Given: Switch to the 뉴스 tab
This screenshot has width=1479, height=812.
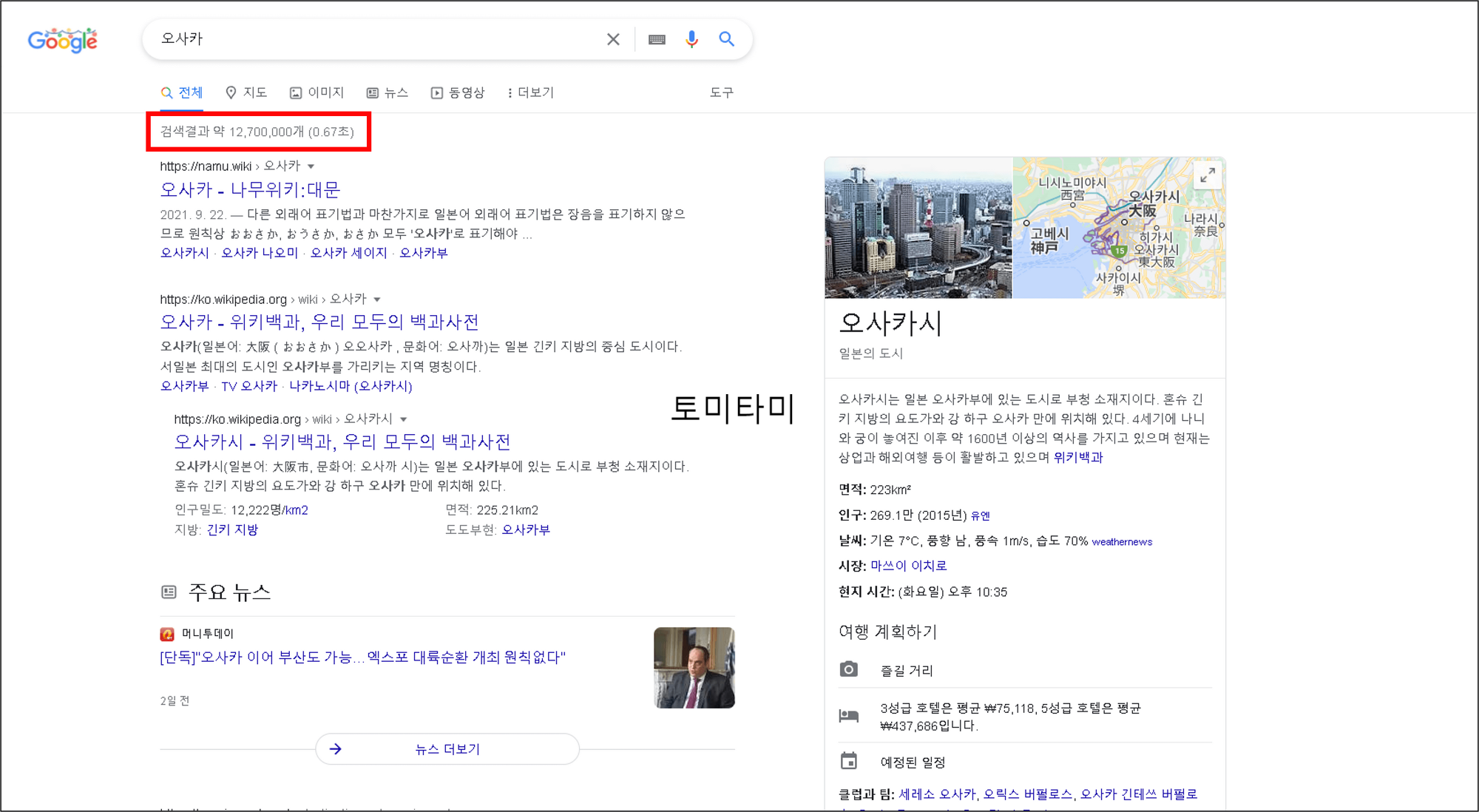Looking at the screenshot, I should [x=387, y=92].
